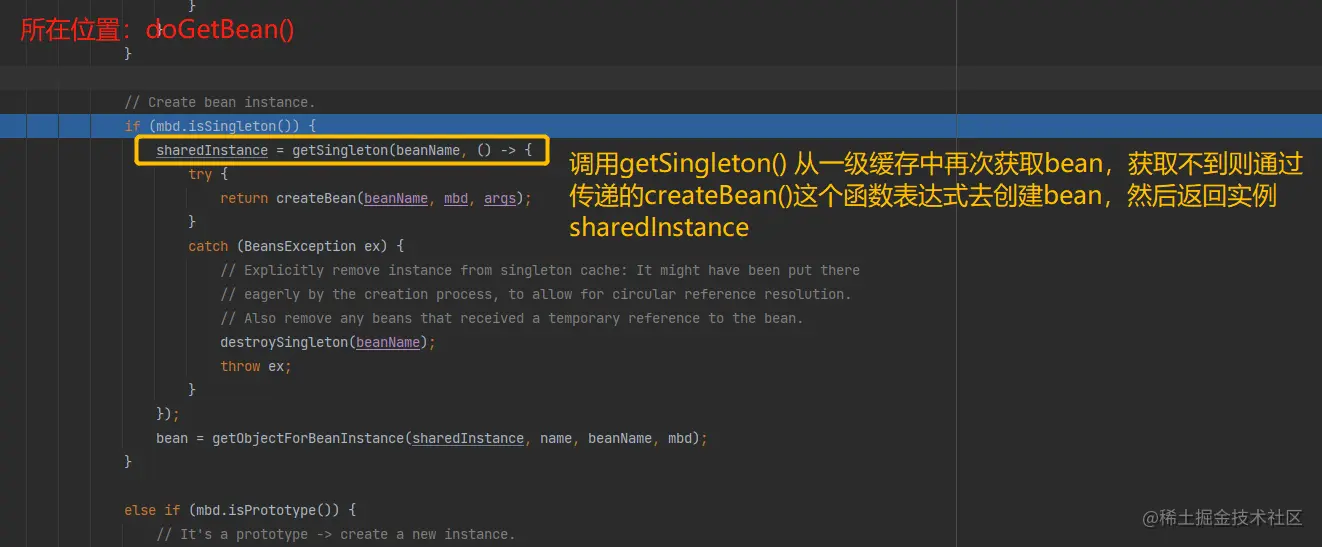Click the createBean method call
The height and width of the screenshot is (547, 1322).
tap(316, 198)
